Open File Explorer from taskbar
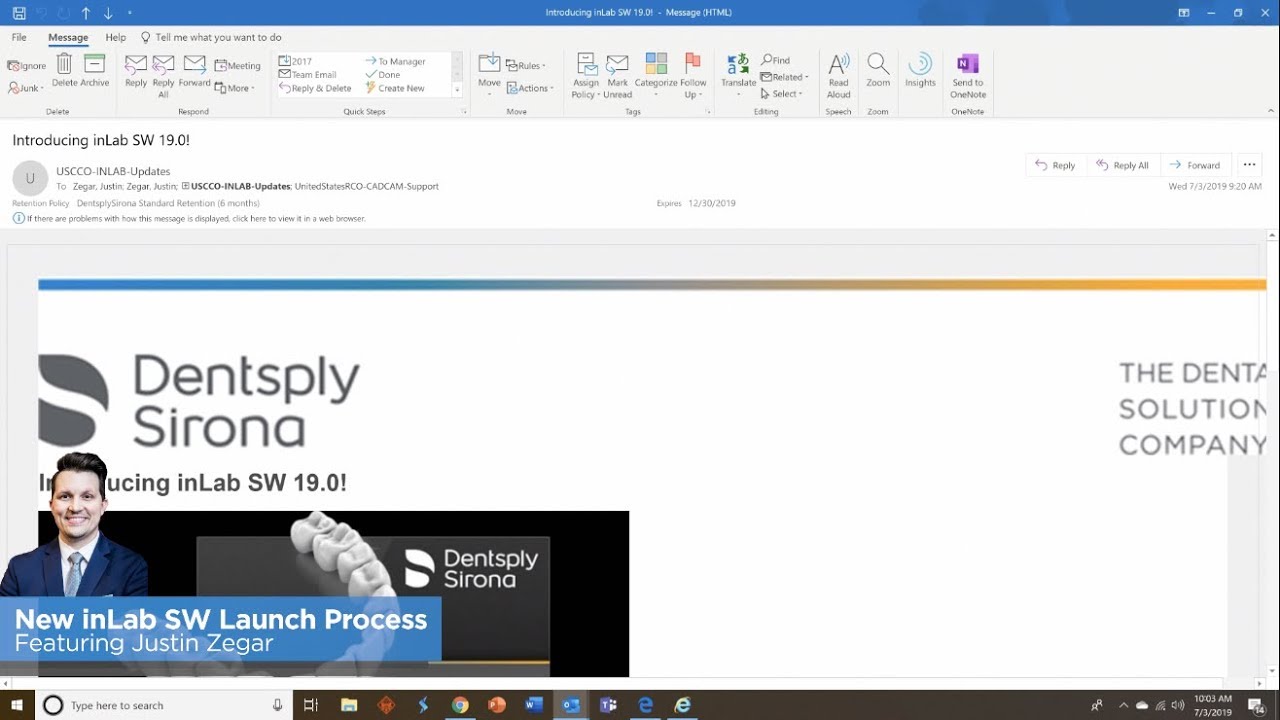The width and height of the screenshot is (1280, 720). pos(349,705)
